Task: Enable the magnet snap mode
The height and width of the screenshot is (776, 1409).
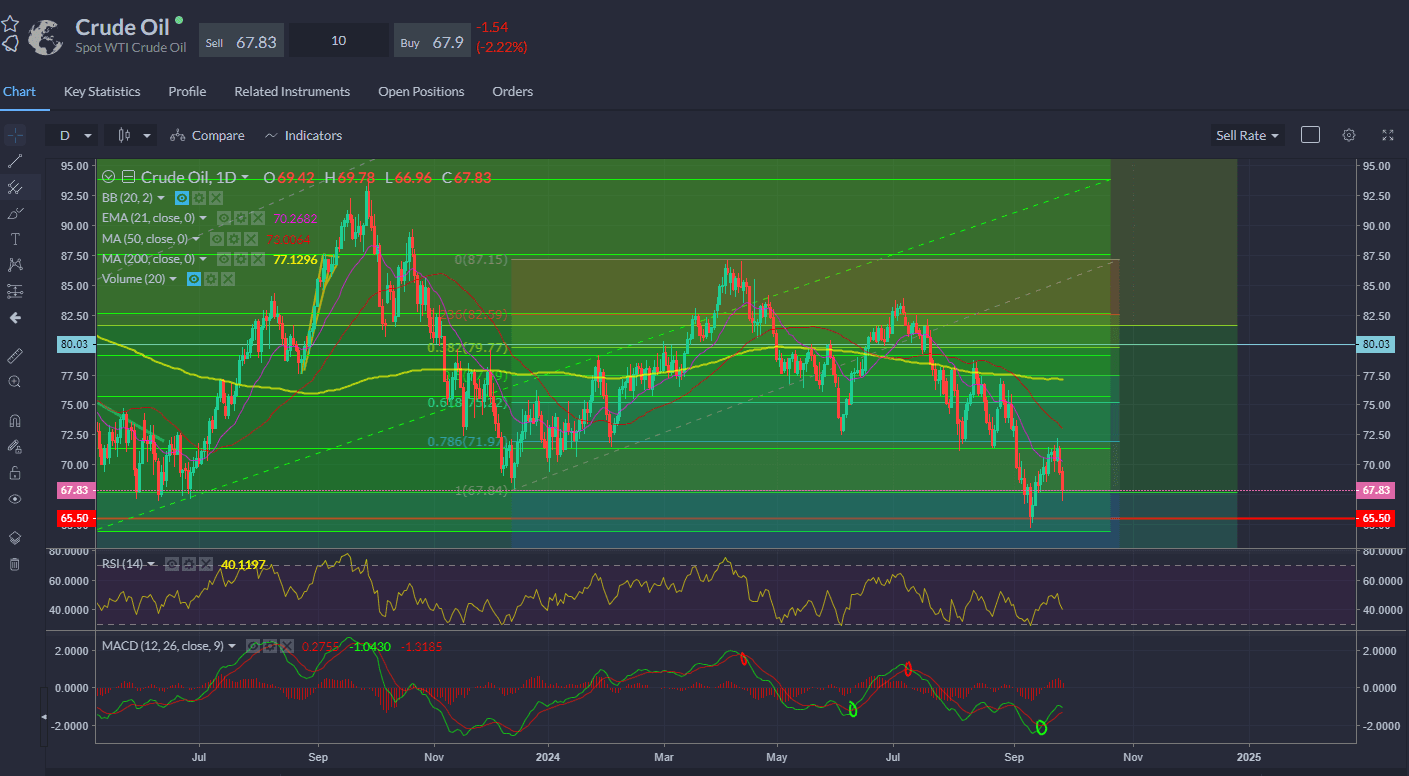Action: [x=14, y=420]
